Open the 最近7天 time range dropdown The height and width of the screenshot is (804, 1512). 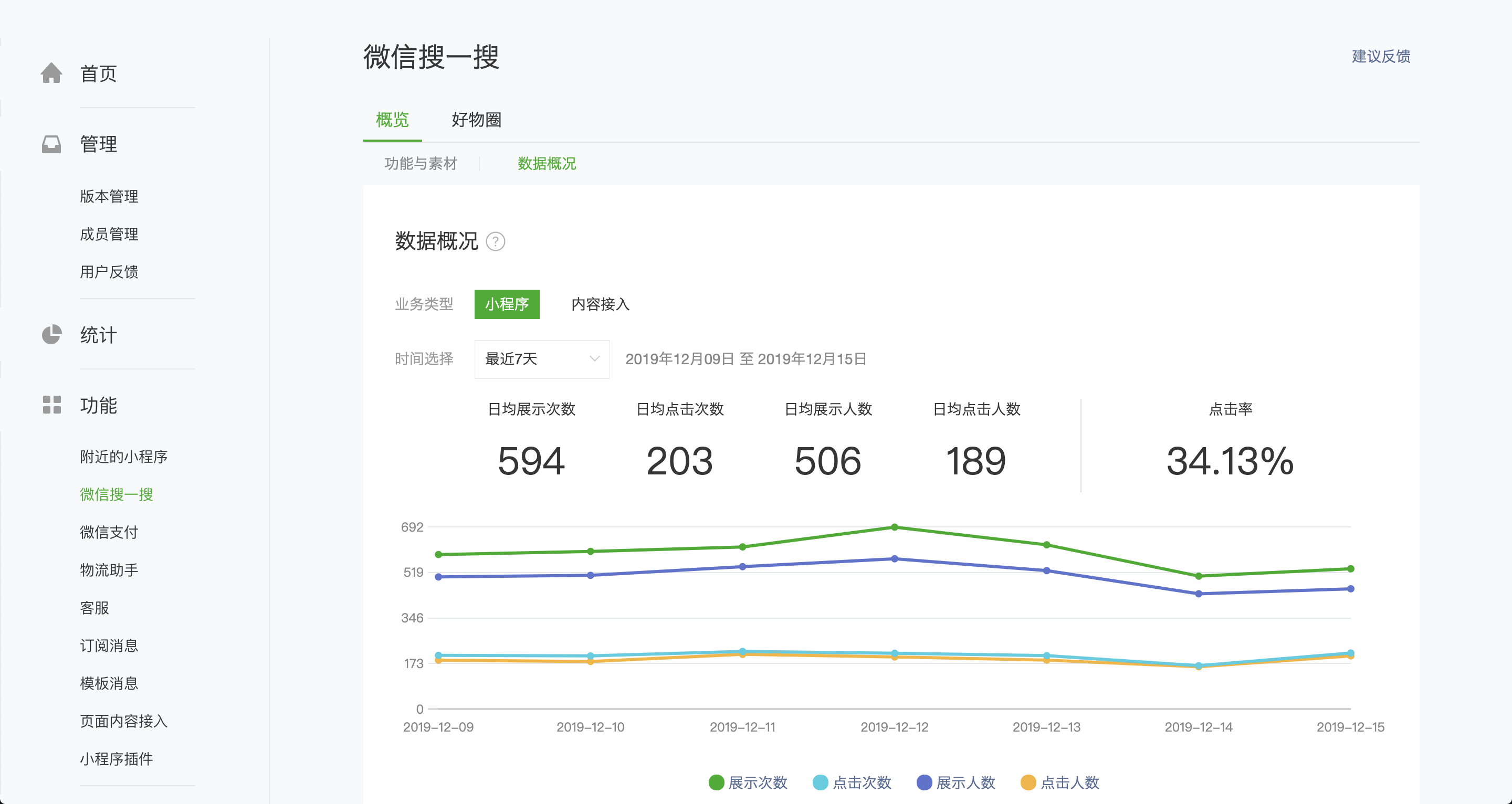(542, 359)
